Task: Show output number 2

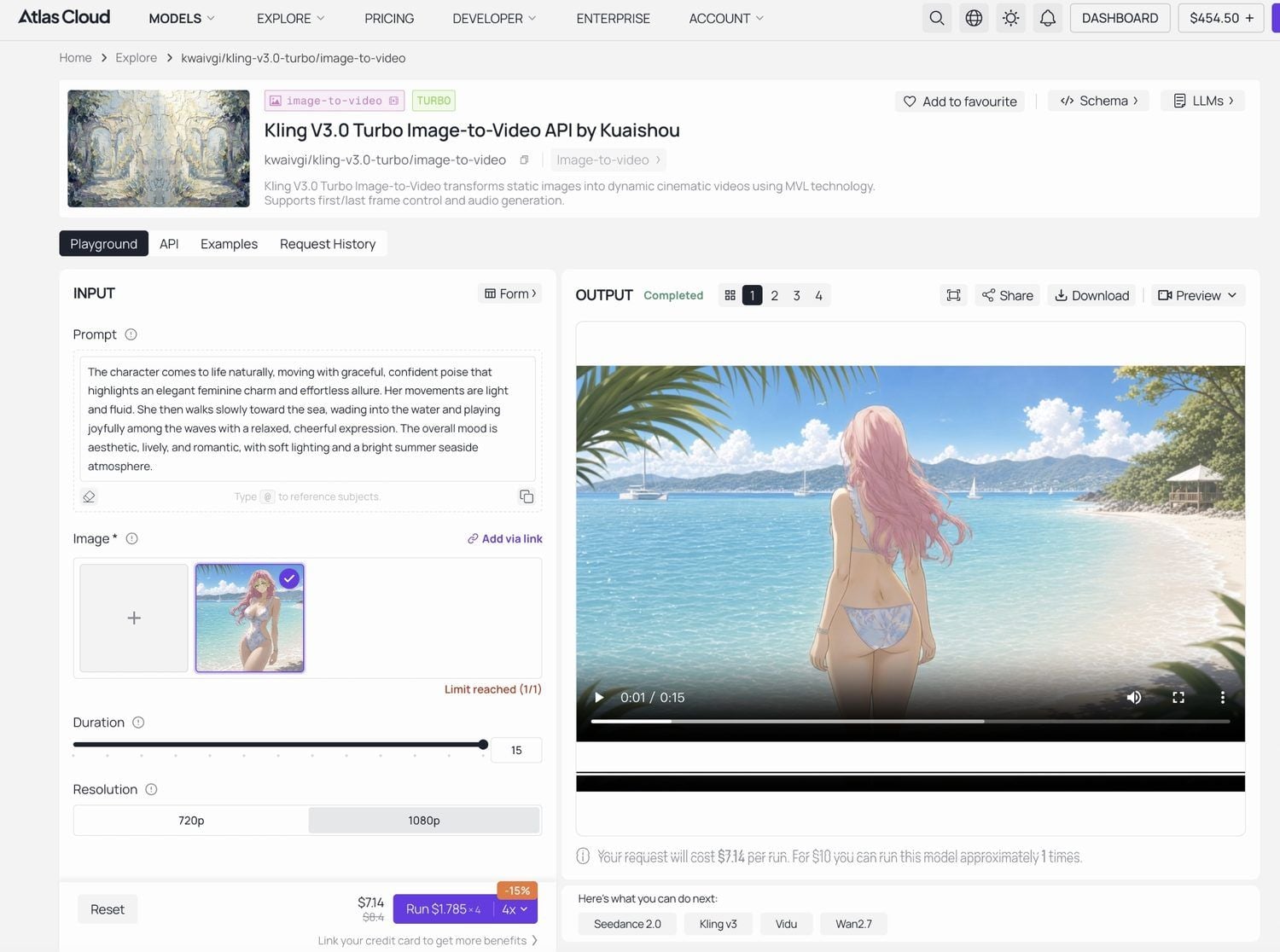Action: click(x=774, y=295)
